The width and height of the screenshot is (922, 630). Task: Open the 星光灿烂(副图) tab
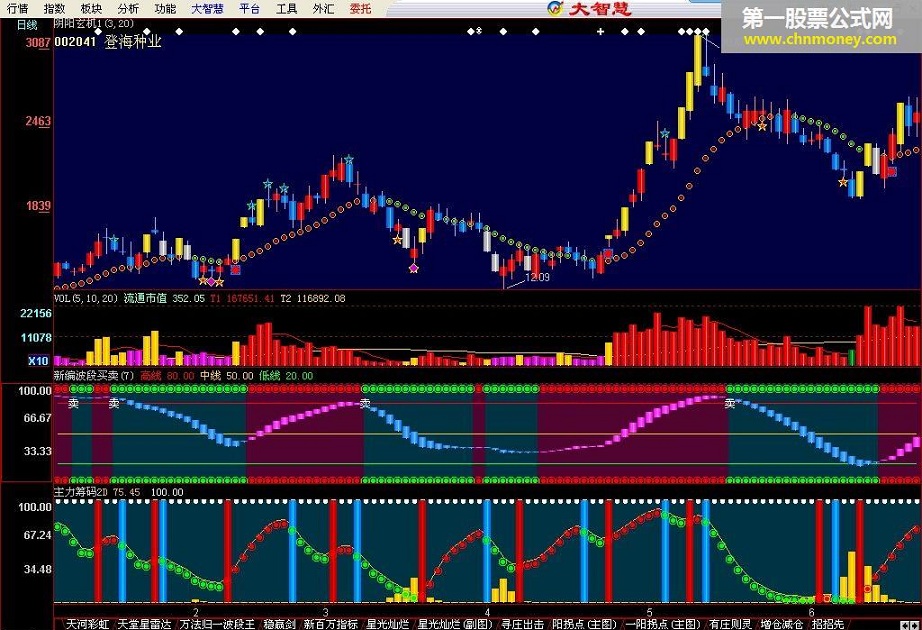coord(455,624)
